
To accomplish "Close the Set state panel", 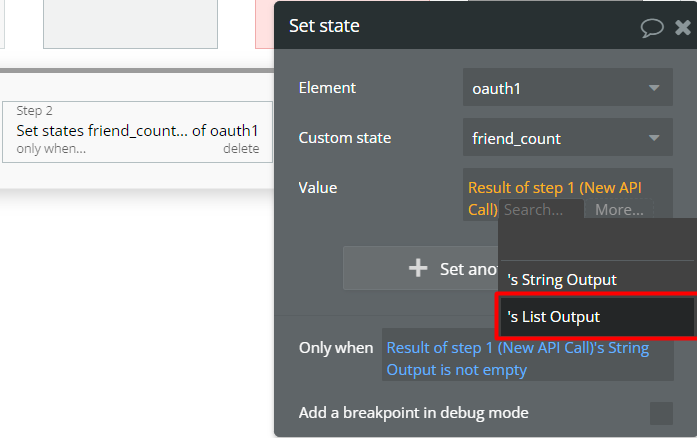I will pos(683,28).
